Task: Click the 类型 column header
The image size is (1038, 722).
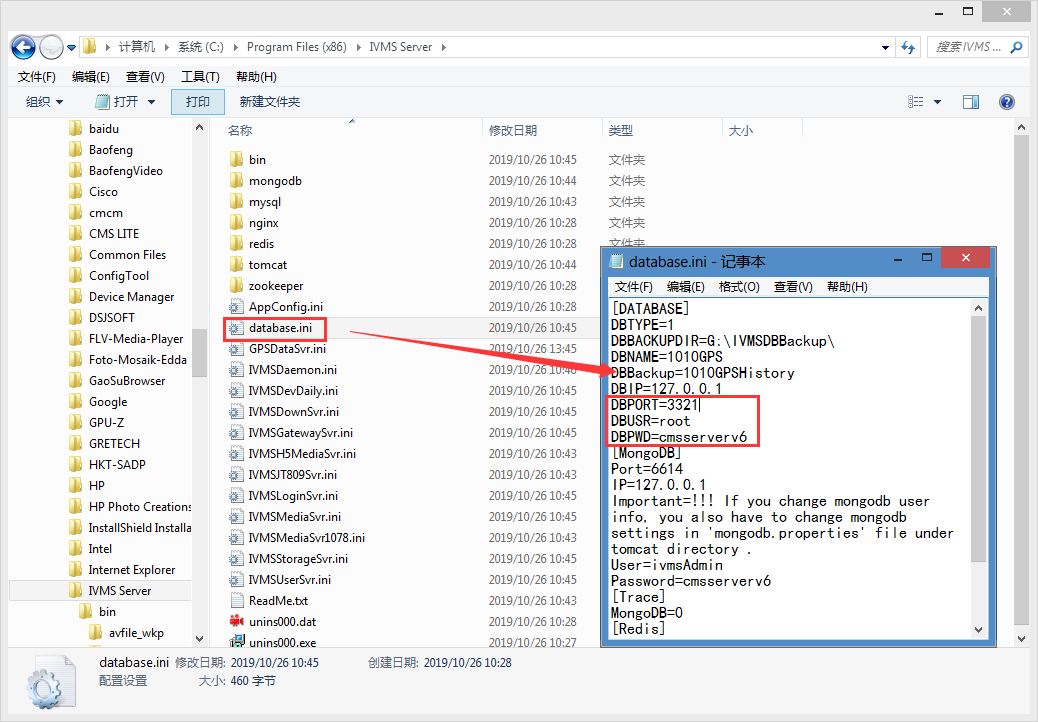Action: [x=621, y=131]
